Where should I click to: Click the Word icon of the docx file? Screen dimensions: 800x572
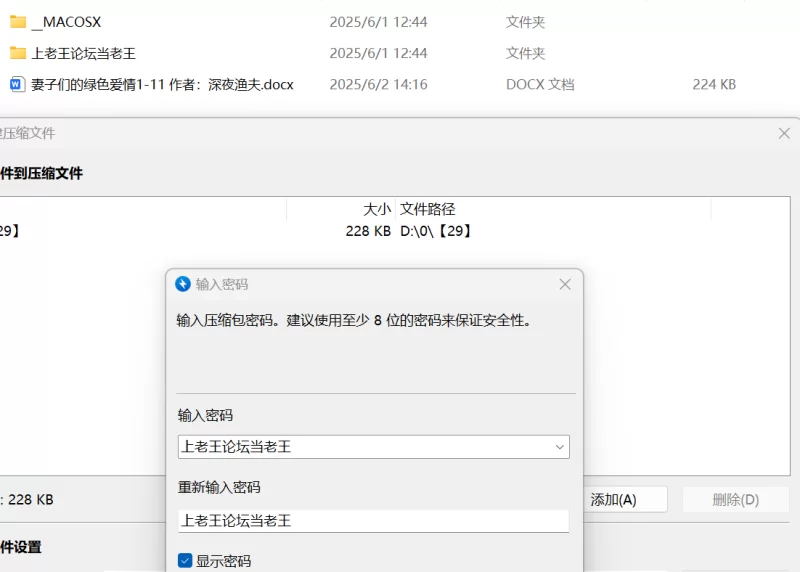(17, 84)
